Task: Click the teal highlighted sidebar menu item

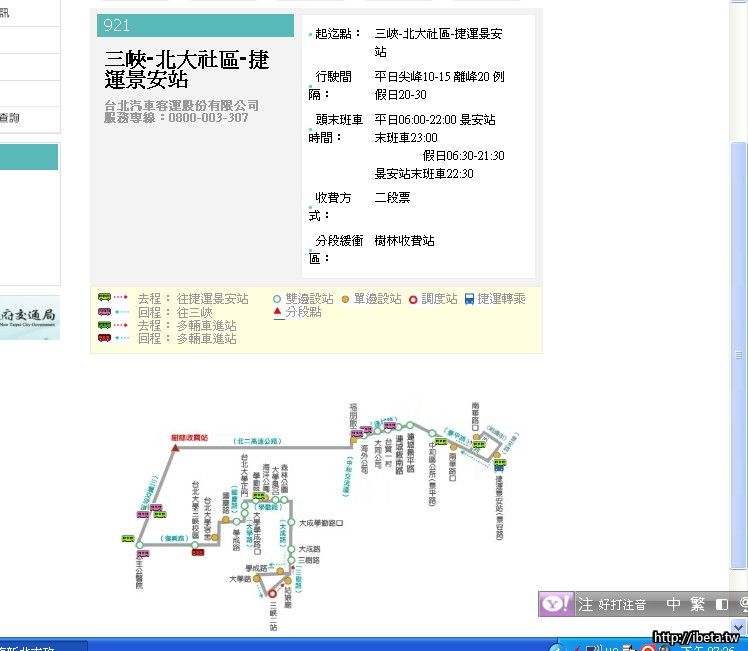Action: click(29, 157)
